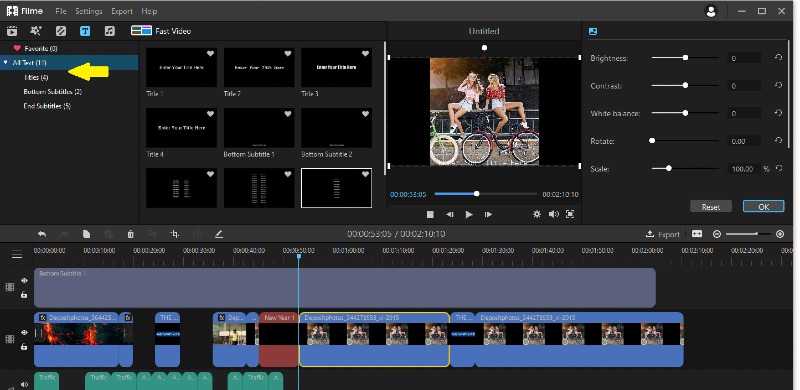The height and width of the screenshot is (390, 800).
Task: Play the preview video
Action: tap(469, 214)
